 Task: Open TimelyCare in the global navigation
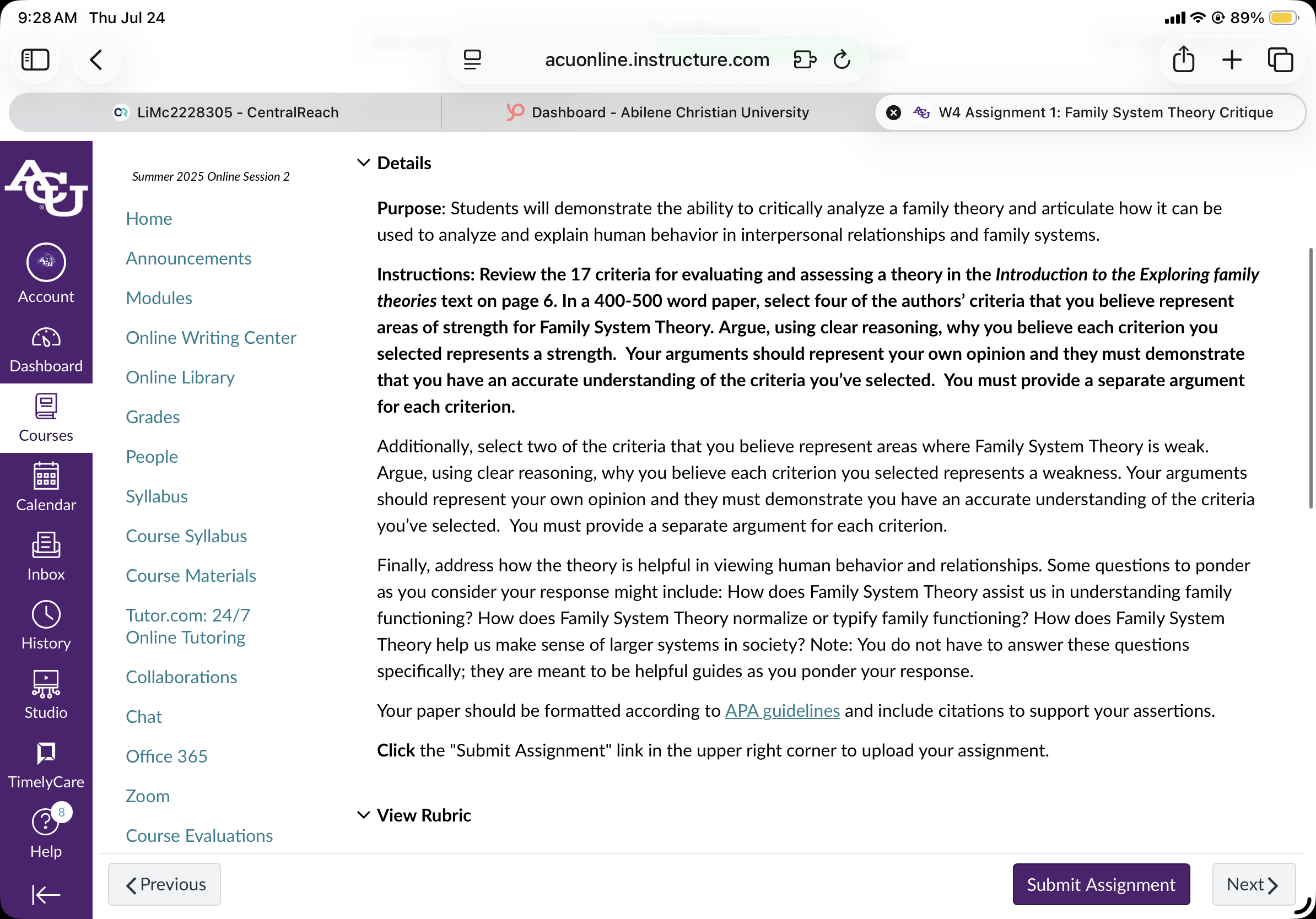[46, 765]
